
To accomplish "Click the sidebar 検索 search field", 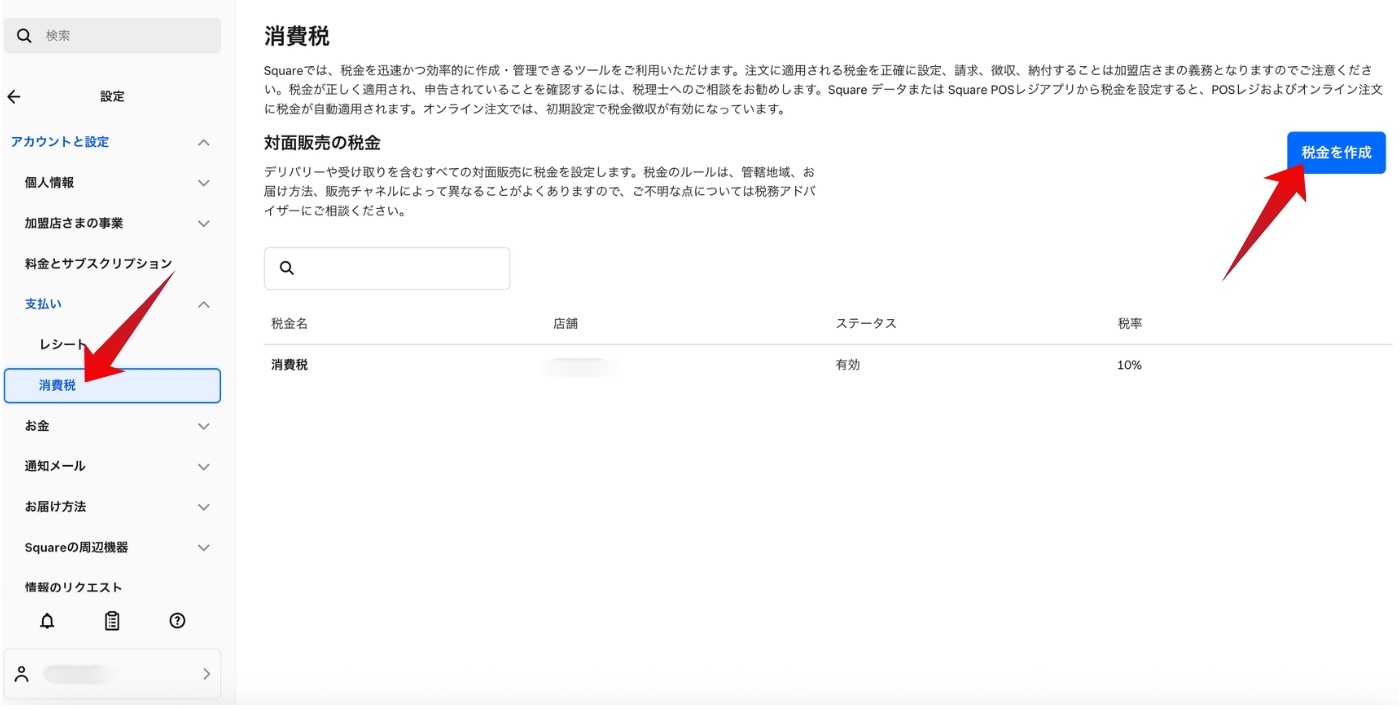I will 112,36.
